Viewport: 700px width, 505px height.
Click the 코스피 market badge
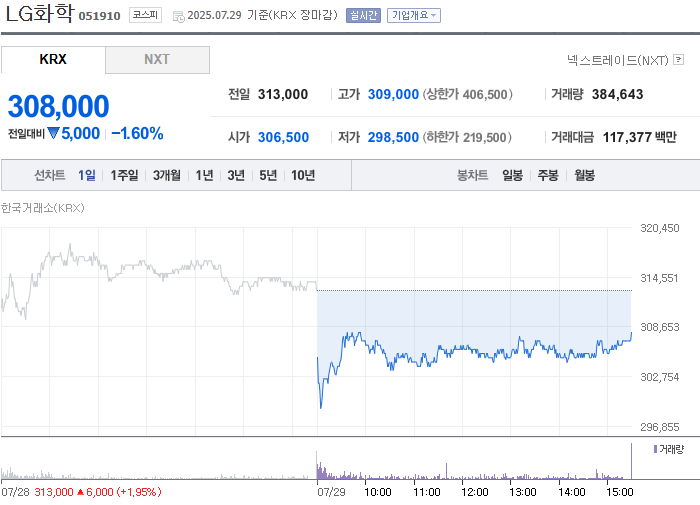[146, 15]
